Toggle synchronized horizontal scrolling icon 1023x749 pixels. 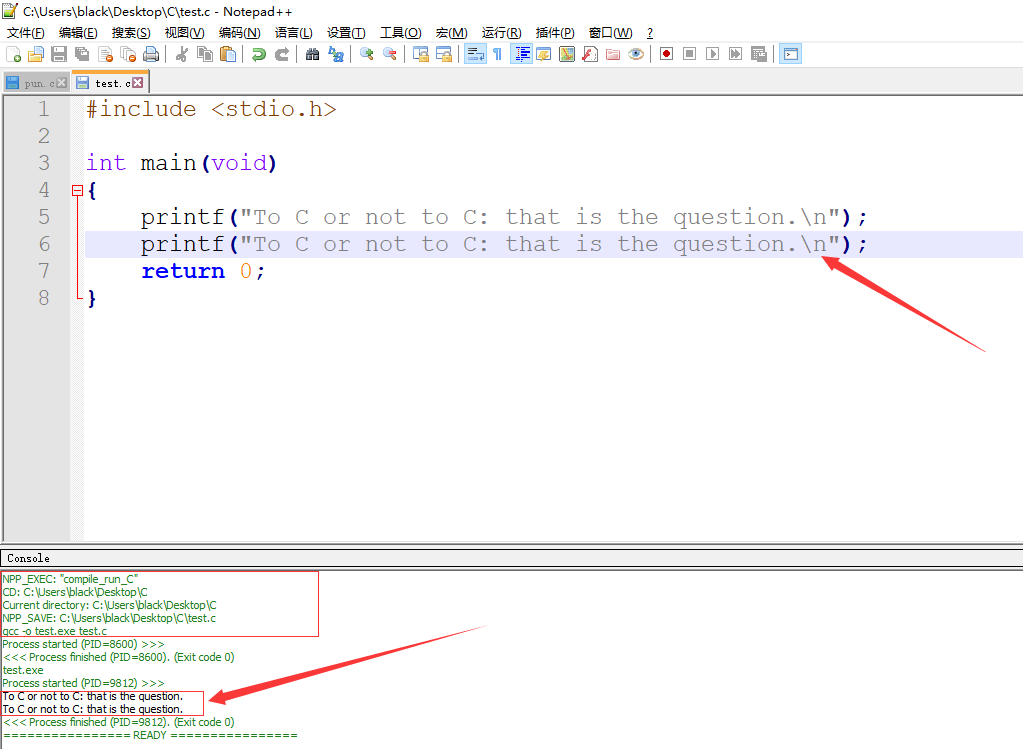[x=444, y=54]
